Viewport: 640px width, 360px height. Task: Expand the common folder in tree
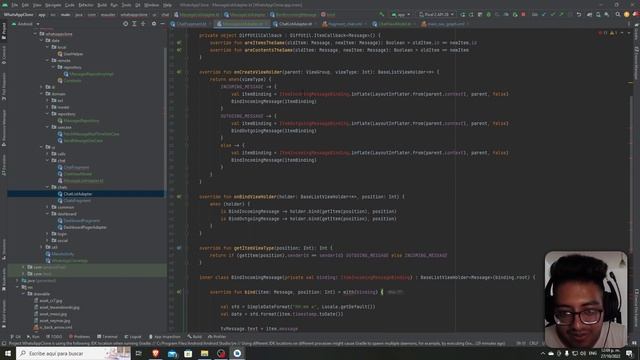click(47, 207)
